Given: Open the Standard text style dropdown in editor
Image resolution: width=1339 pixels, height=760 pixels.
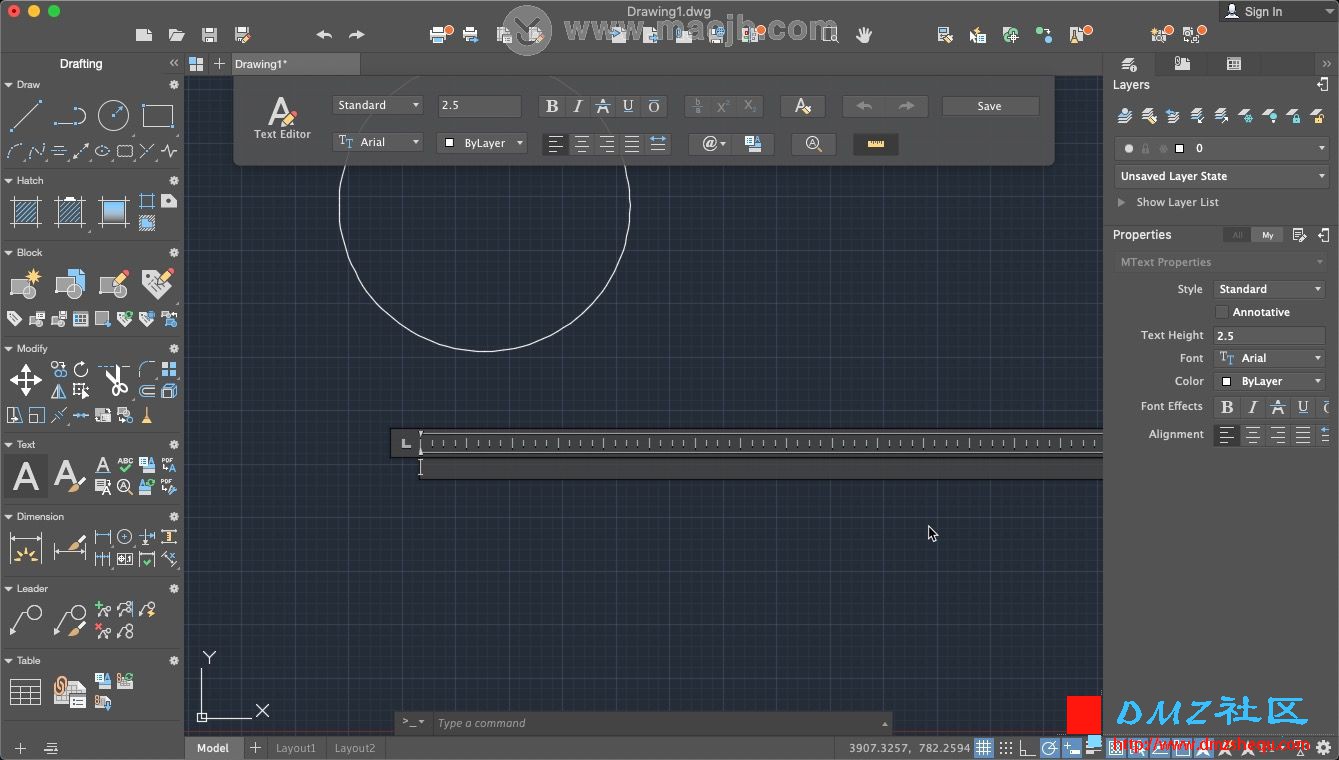Looking at the screenshot, I should (377, 105).
